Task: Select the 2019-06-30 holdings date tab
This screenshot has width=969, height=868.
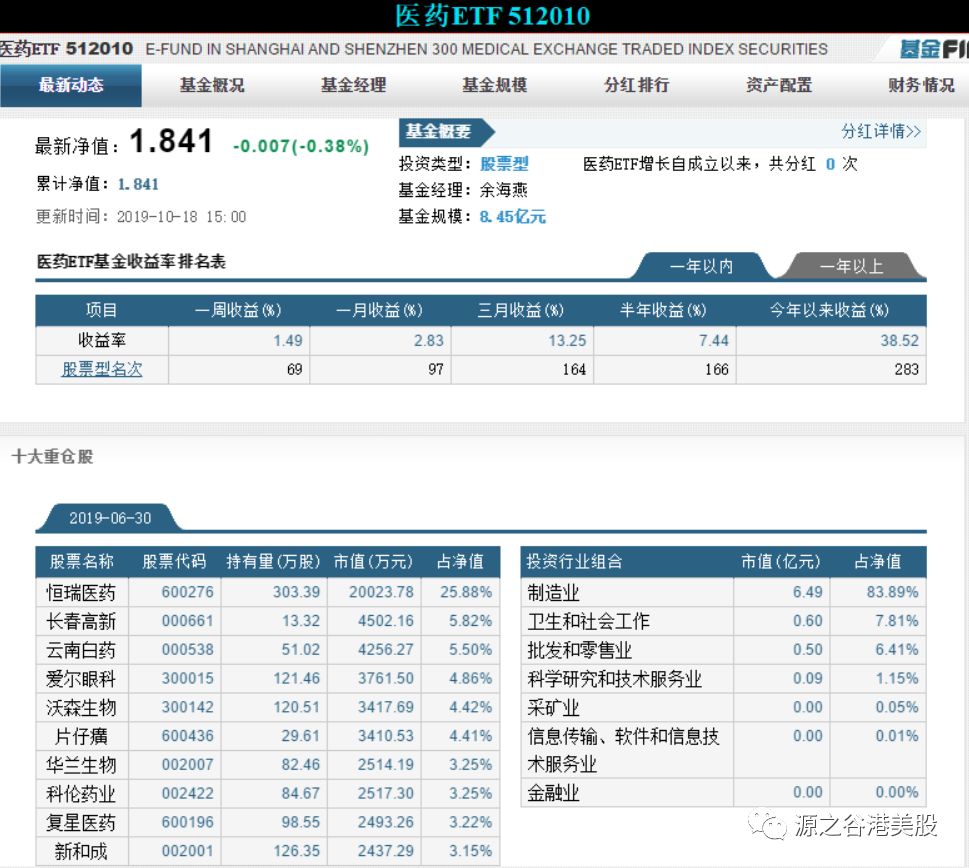Action: coord(110,518)
